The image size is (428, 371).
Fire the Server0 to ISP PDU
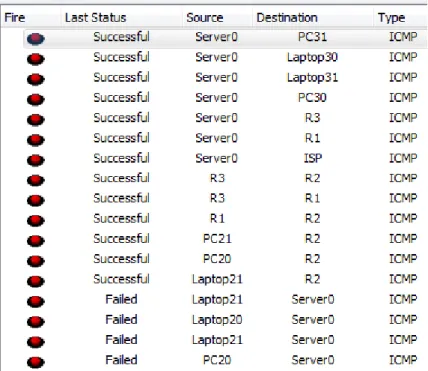click(x=36, y=160)
